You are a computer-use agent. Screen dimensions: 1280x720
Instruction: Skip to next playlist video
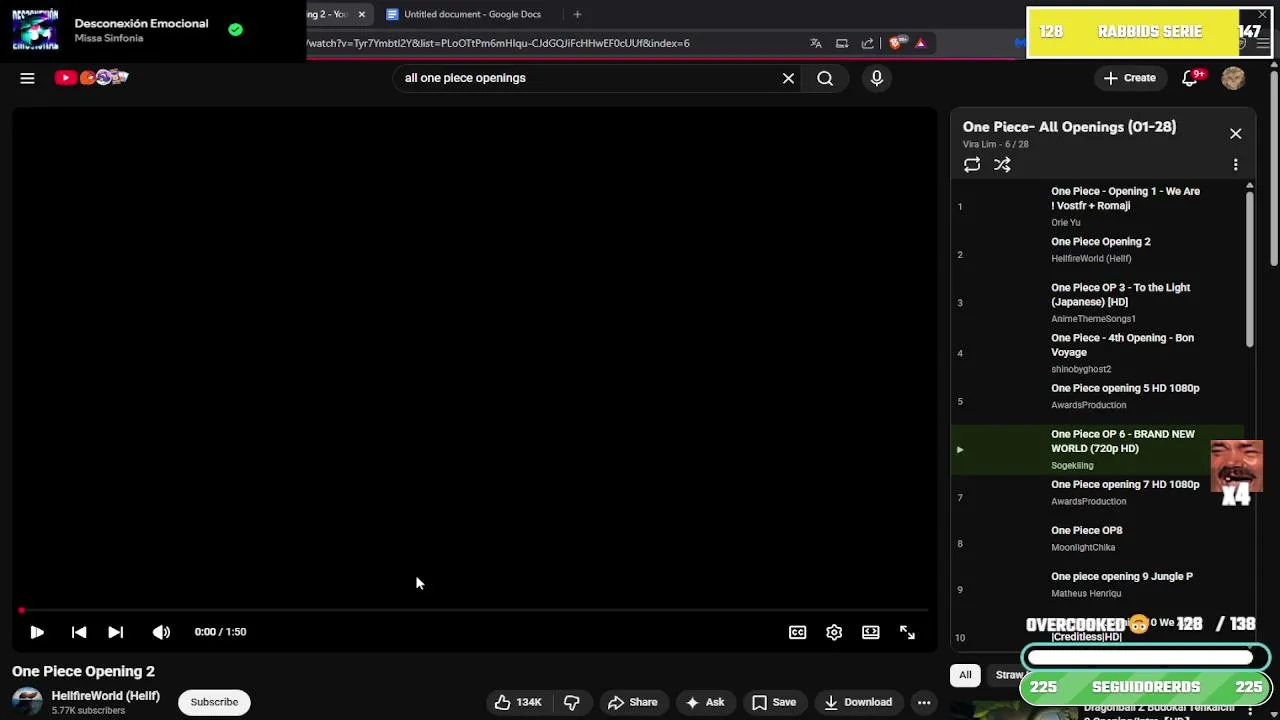(x=116, y=632)
